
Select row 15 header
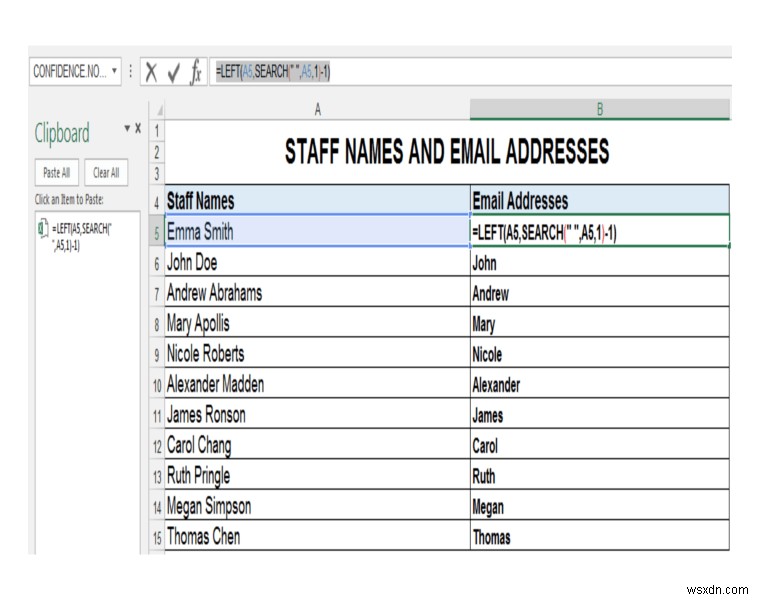pyautogui.click(x=157, y=537)
